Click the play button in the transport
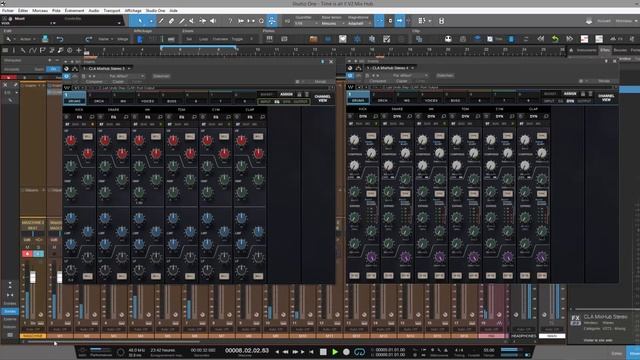 coord(335,351)
